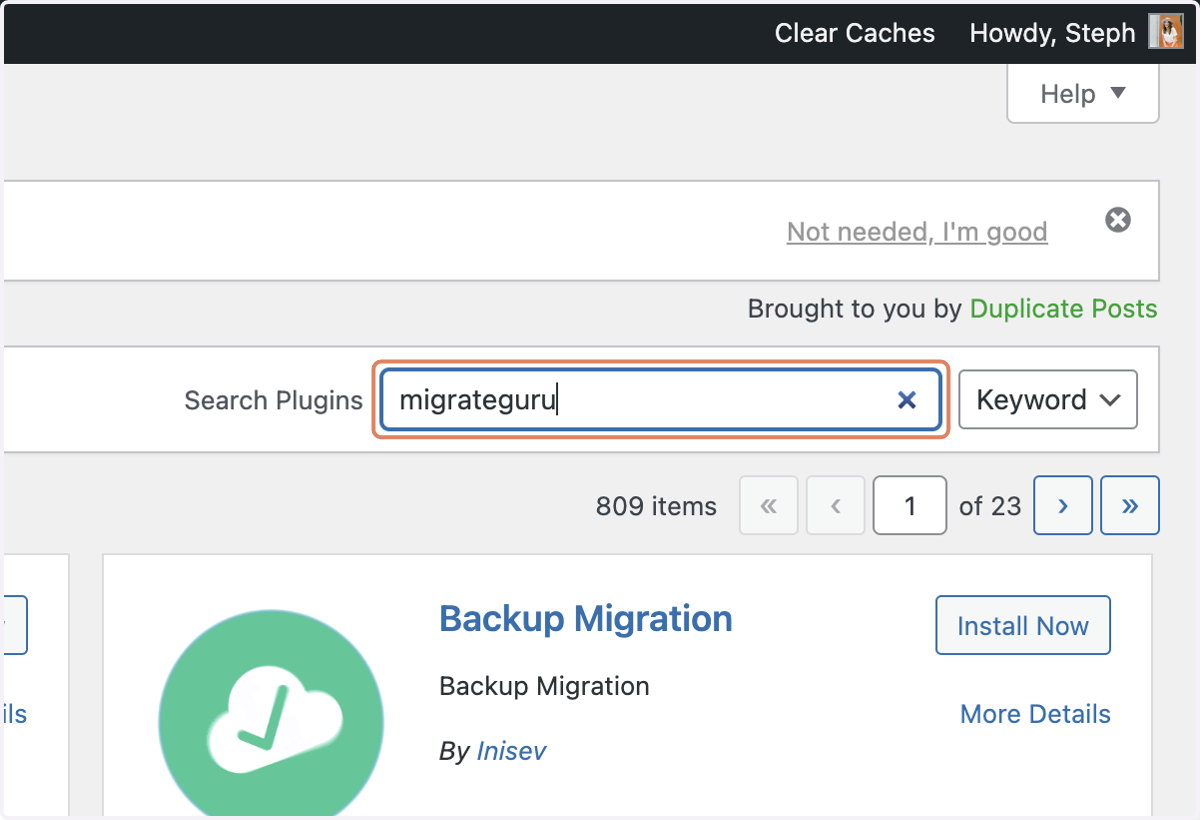Click the current page number field
1200x820 pixels.
tap(910, 506)
